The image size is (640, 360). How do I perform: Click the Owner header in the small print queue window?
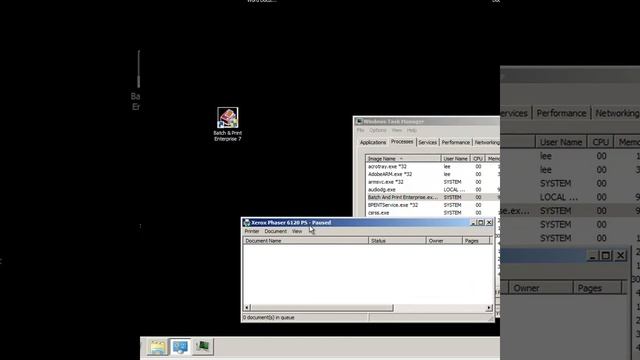444,241
